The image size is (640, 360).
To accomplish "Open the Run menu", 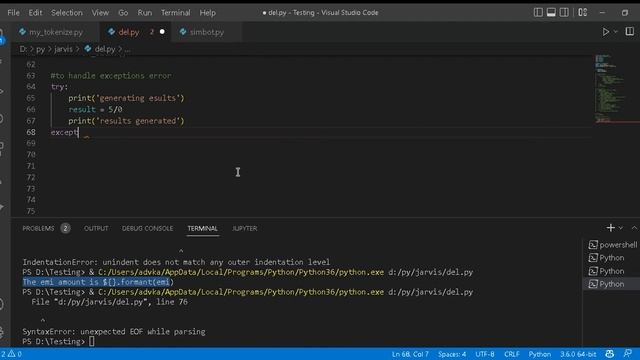I will [x=144, y=13].
